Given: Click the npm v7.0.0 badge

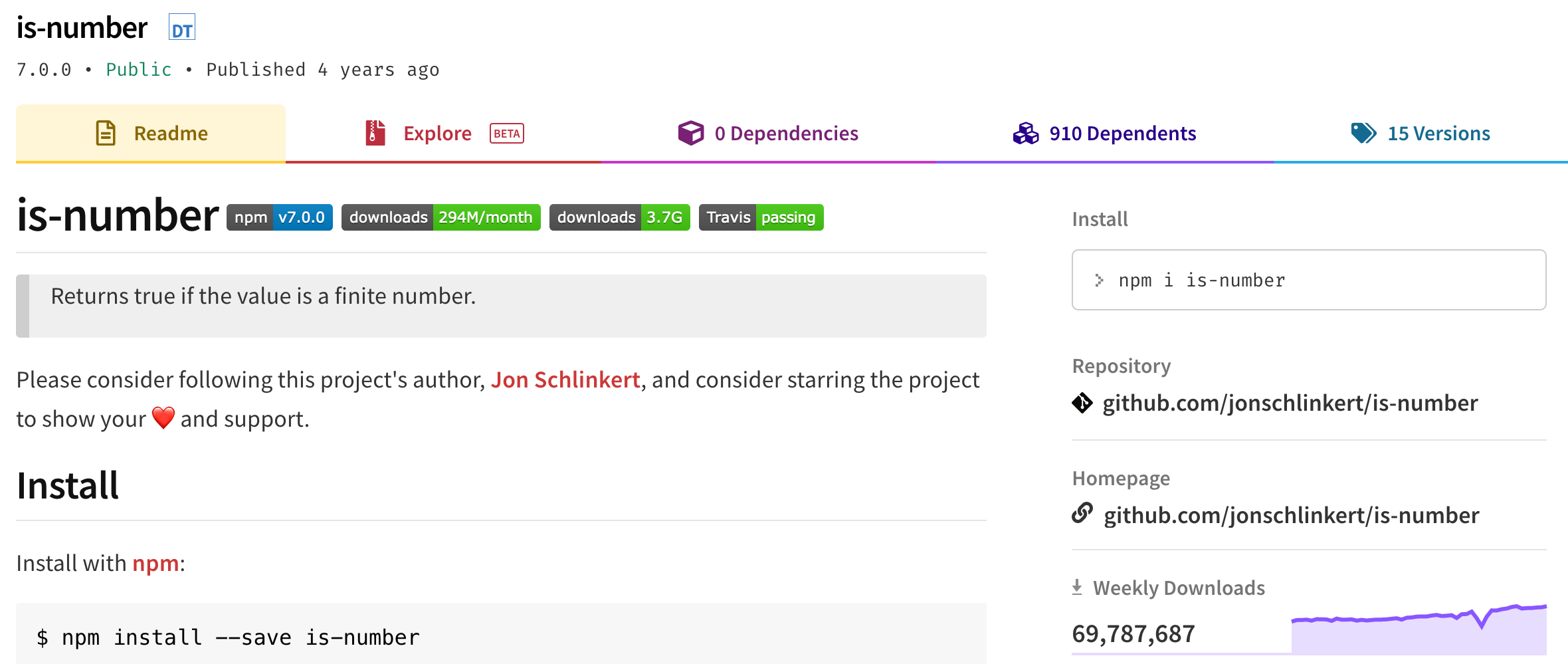Looking at the screenshot, I should tap(280, 217).
